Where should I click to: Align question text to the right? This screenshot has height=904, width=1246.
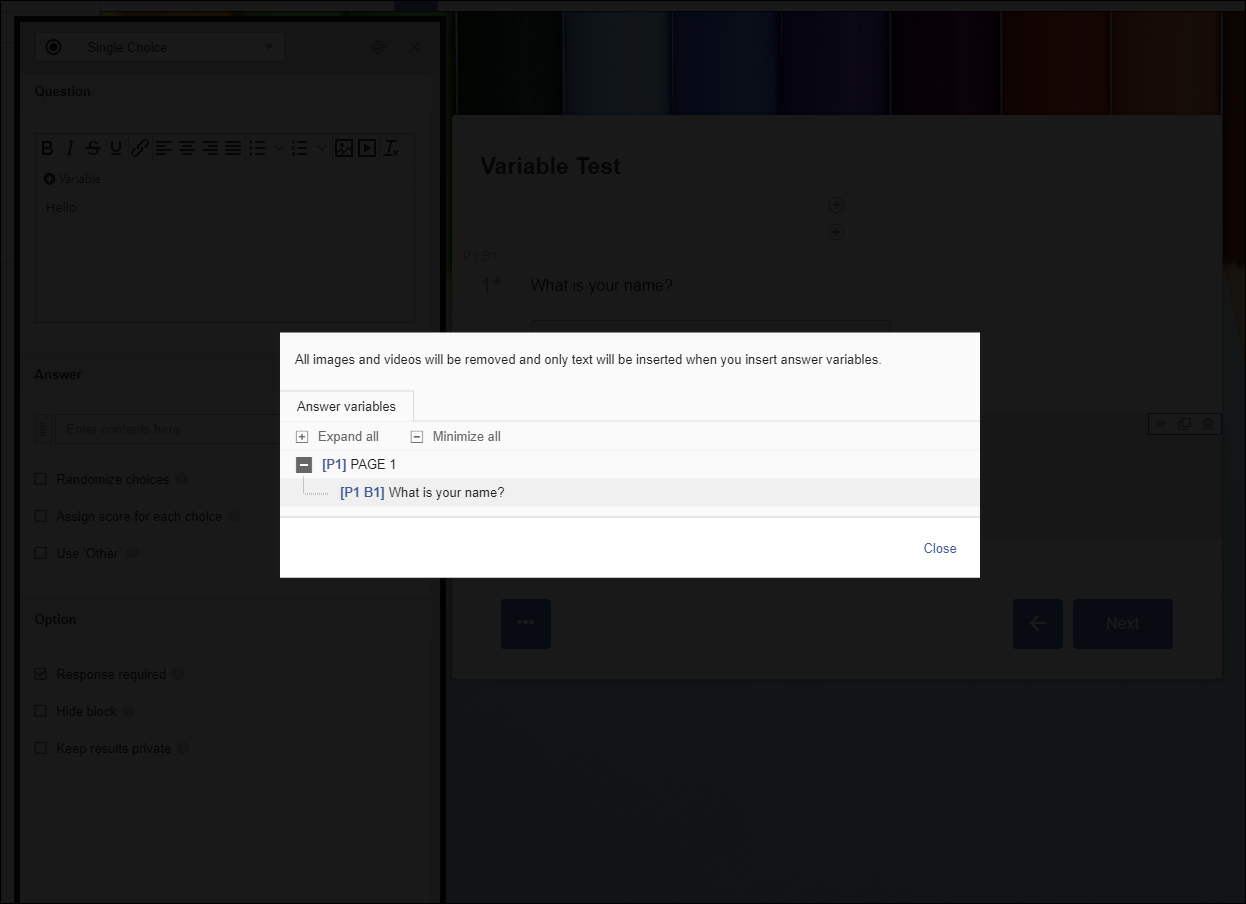point(209,148)
